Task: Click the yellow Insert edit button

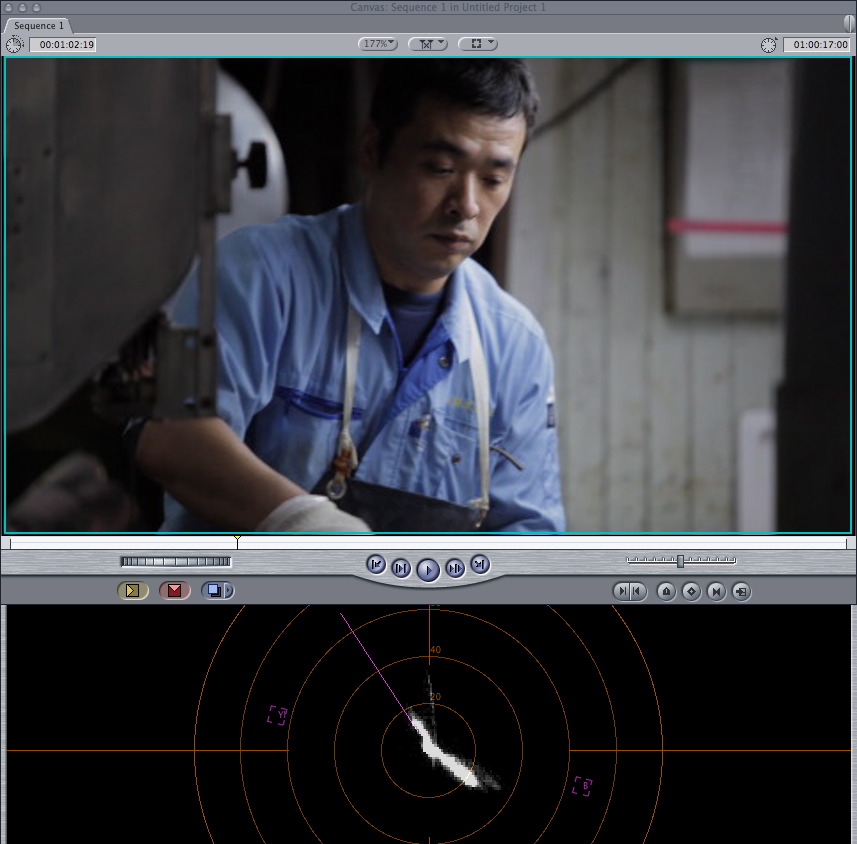Action: (133, 590)
